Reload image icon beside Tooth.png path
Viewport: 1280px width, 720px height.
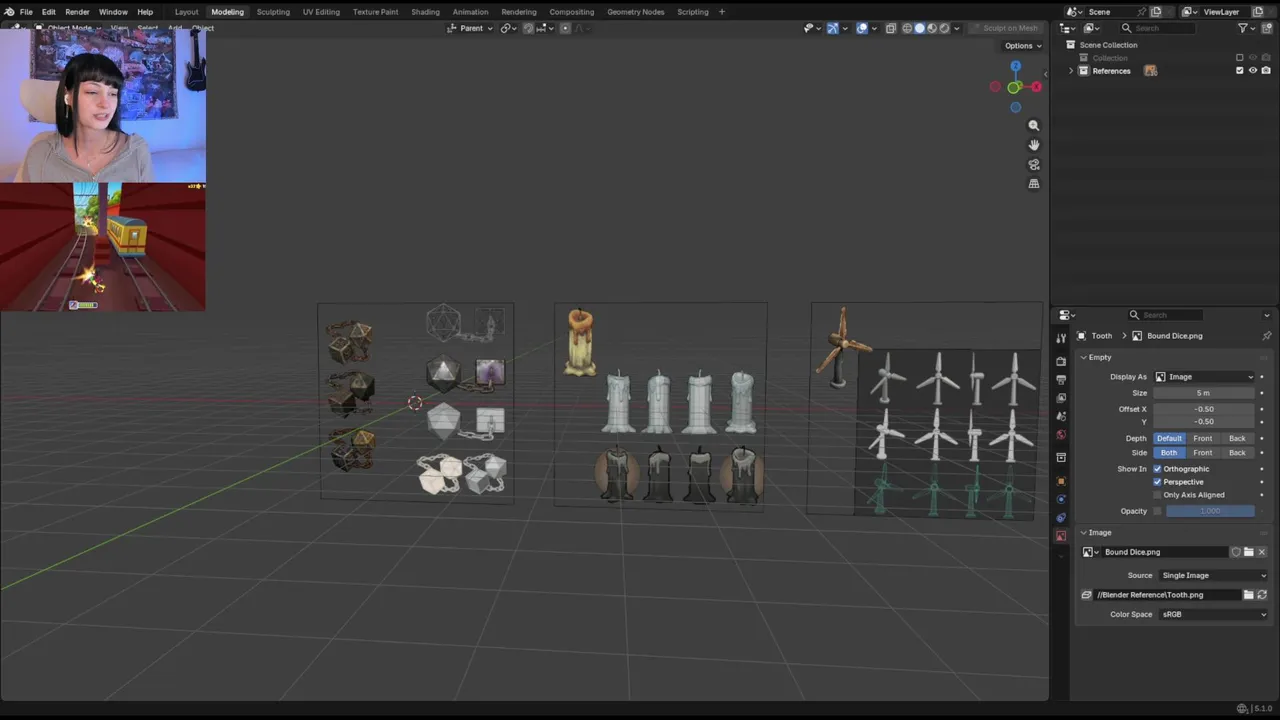[1262, 595]
